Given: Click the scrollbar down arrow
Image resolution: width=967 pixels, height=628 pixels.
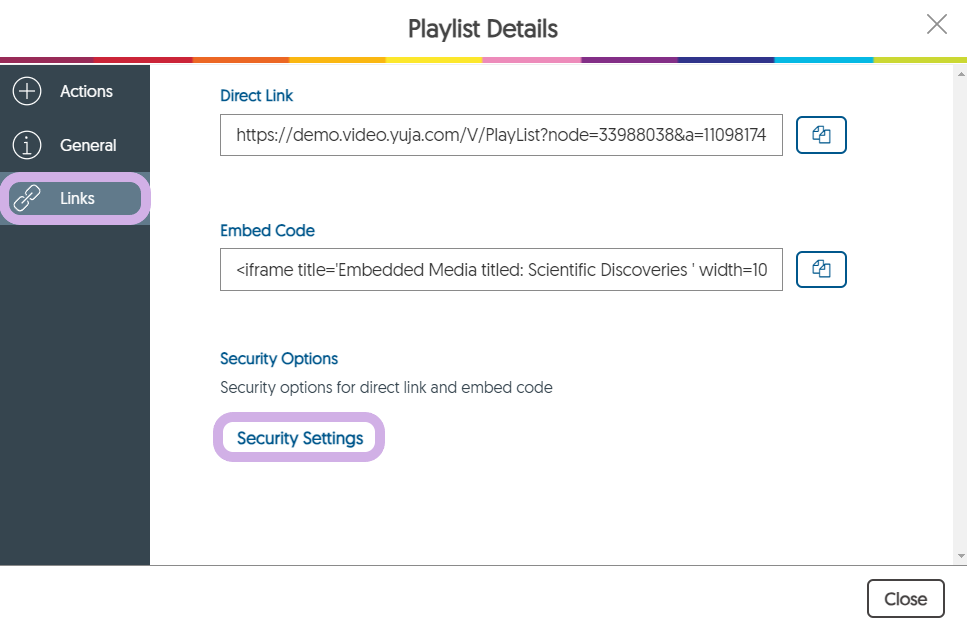Looking at the screenshot, I should pyautogui.click(x=960, y=556).
